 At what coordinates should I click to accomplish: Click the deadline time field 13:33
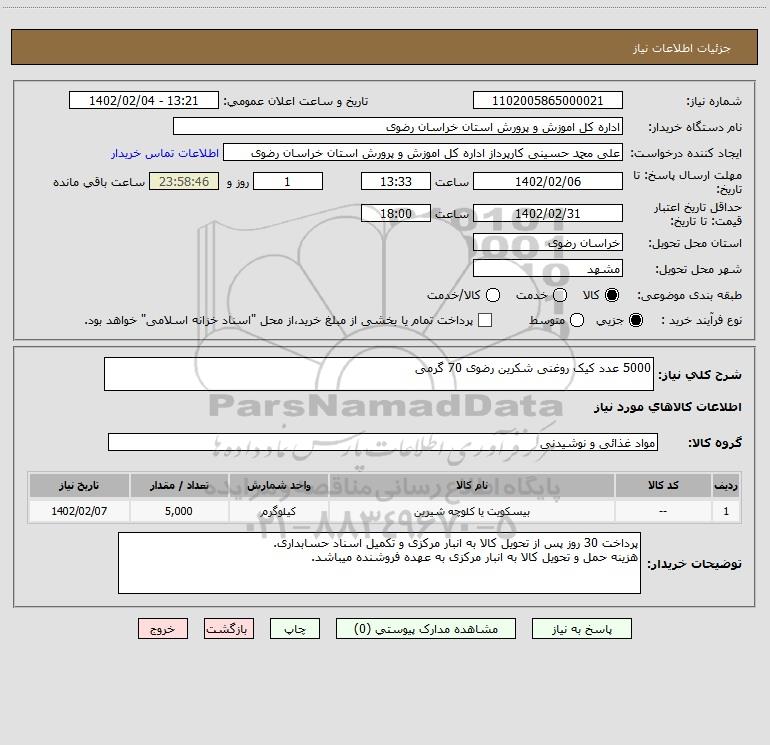tap(396, 181)
